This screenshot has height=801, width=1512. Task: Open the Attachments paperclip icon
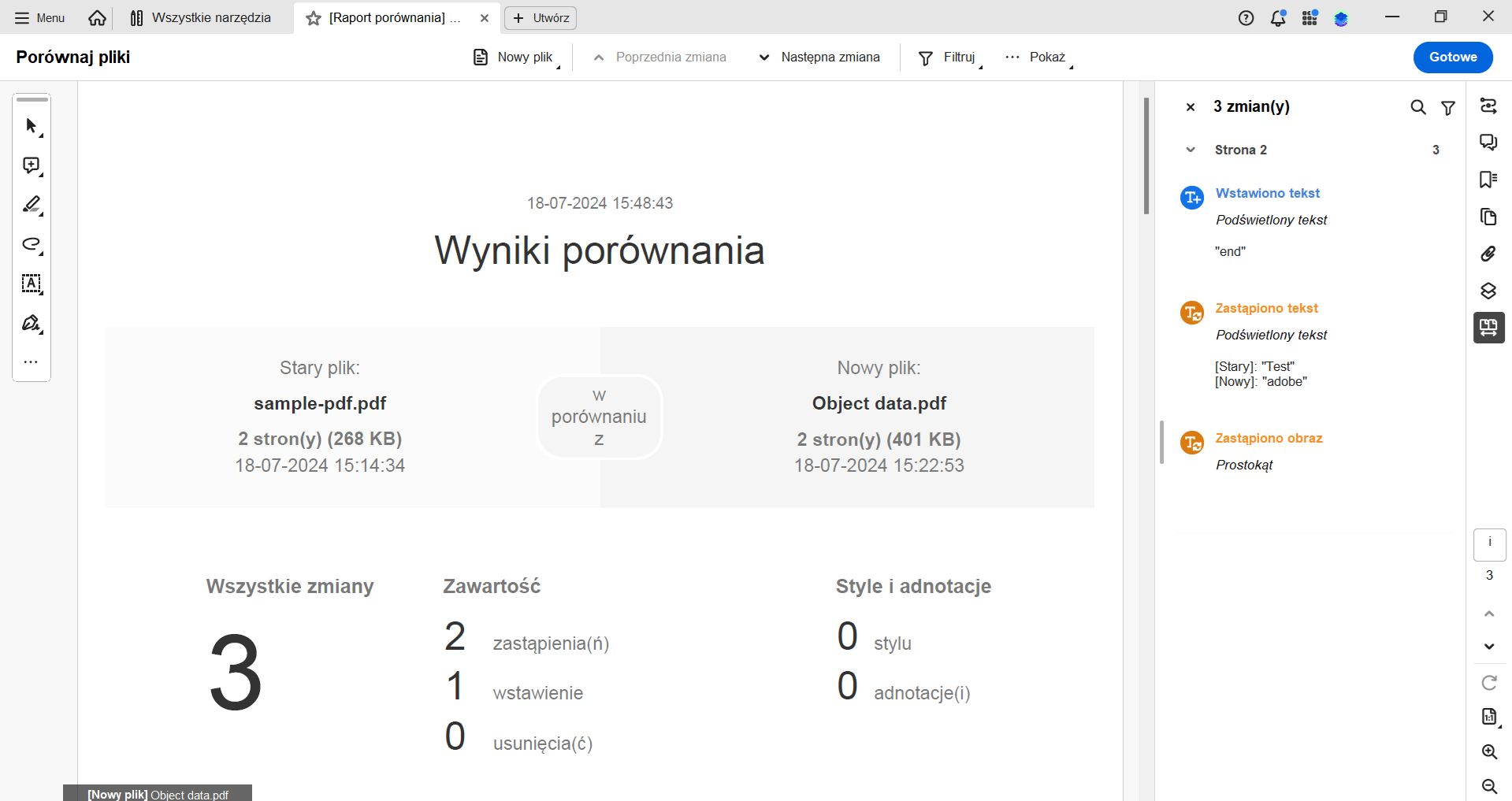pyautogui.click(x=1488, y=254)
